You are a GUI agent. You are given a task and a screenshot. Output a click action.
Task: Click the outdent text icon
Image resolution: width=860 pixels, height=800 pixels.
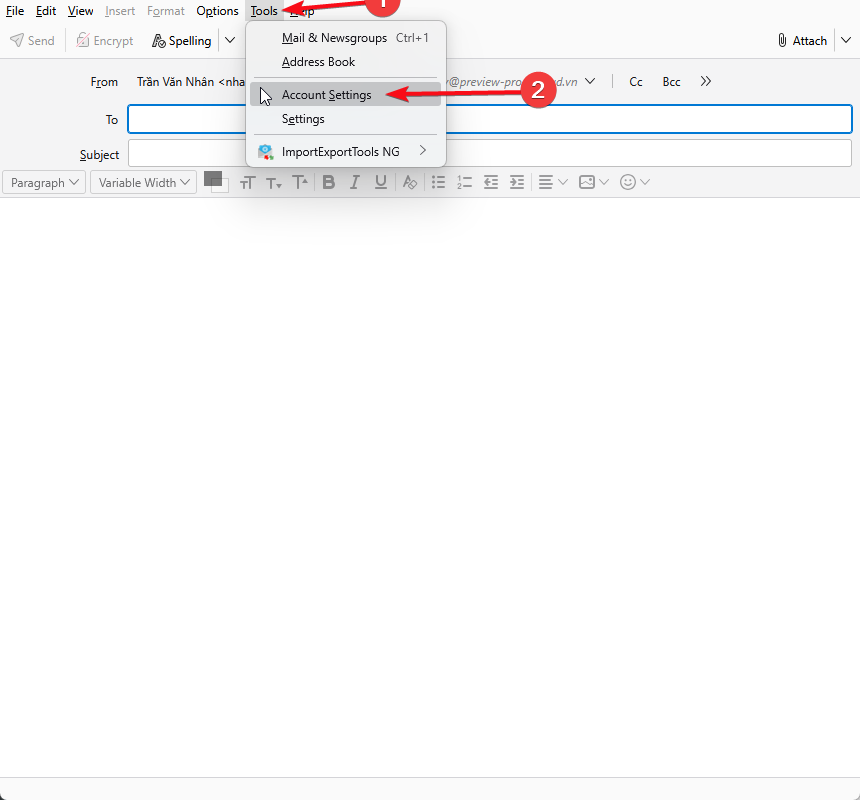pos(491,182)
